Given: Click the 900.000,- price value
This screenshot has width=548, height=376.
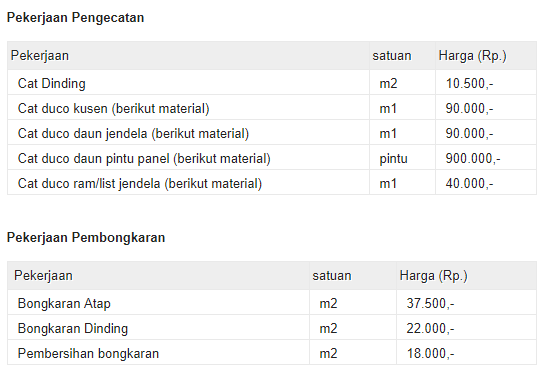Looking at the screenshot, I should pos(473,159).
